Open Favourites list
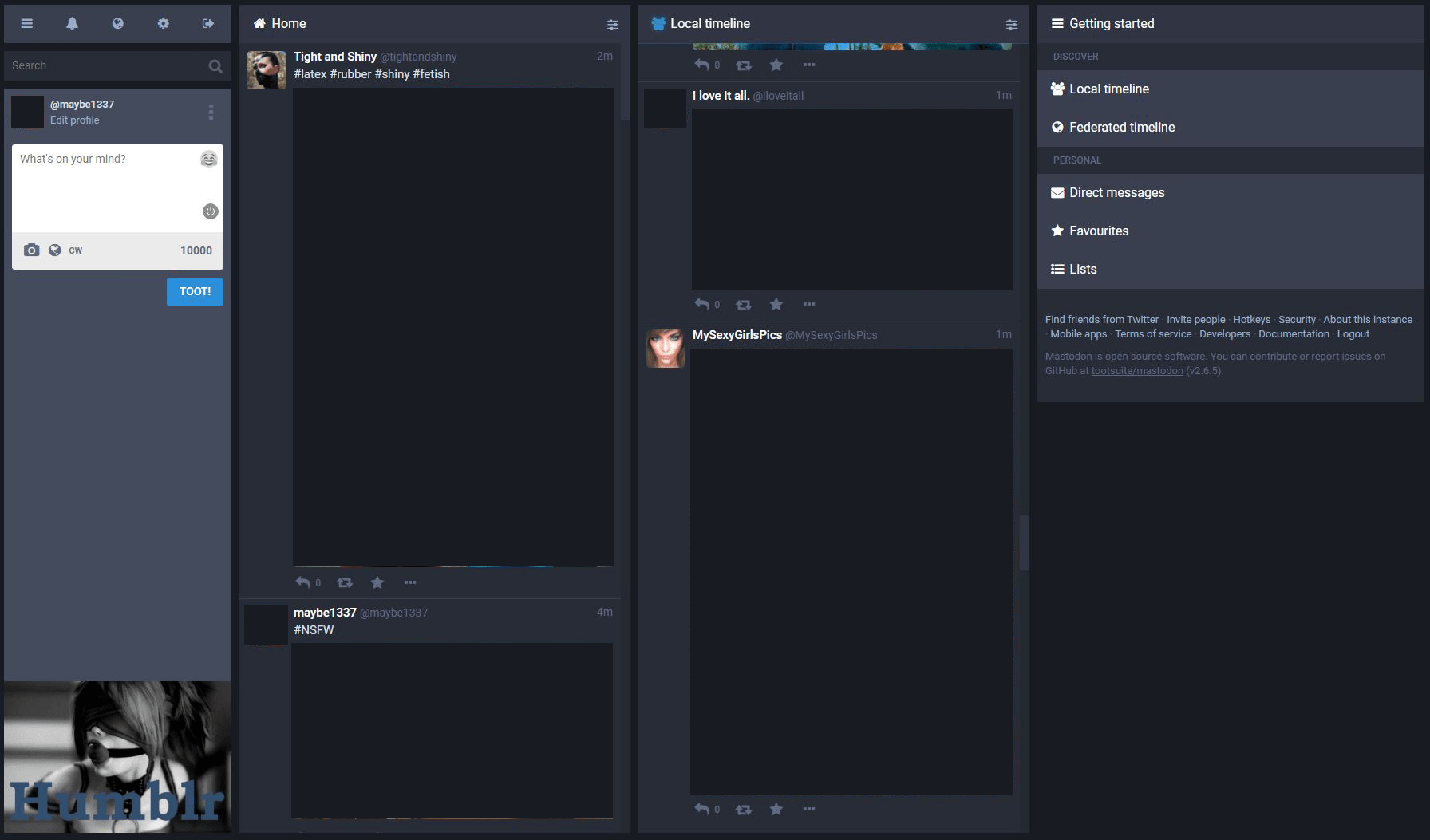The height and width of the screenshot is (840, 1430). 1231,231
